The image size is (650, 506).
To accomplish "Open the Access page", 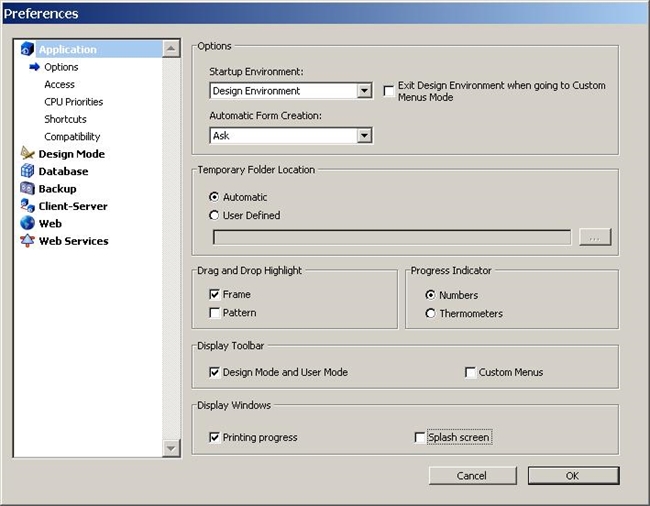I will click(59, 84).
